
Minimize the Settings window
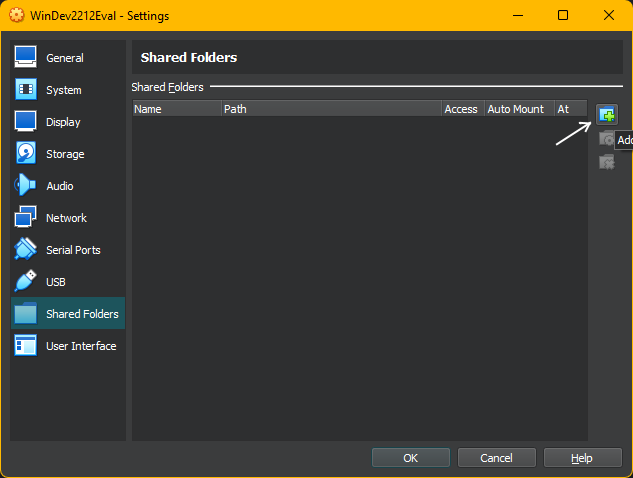click(x=518, y=15)
